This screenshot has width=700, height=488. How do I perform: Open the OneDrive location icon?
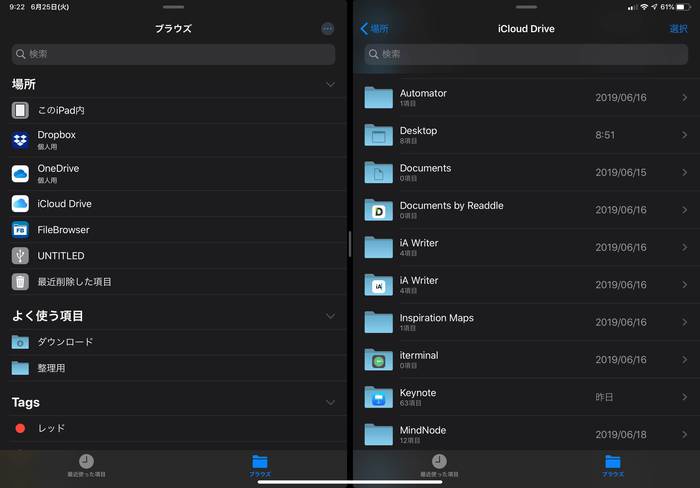tap(20, 174)
